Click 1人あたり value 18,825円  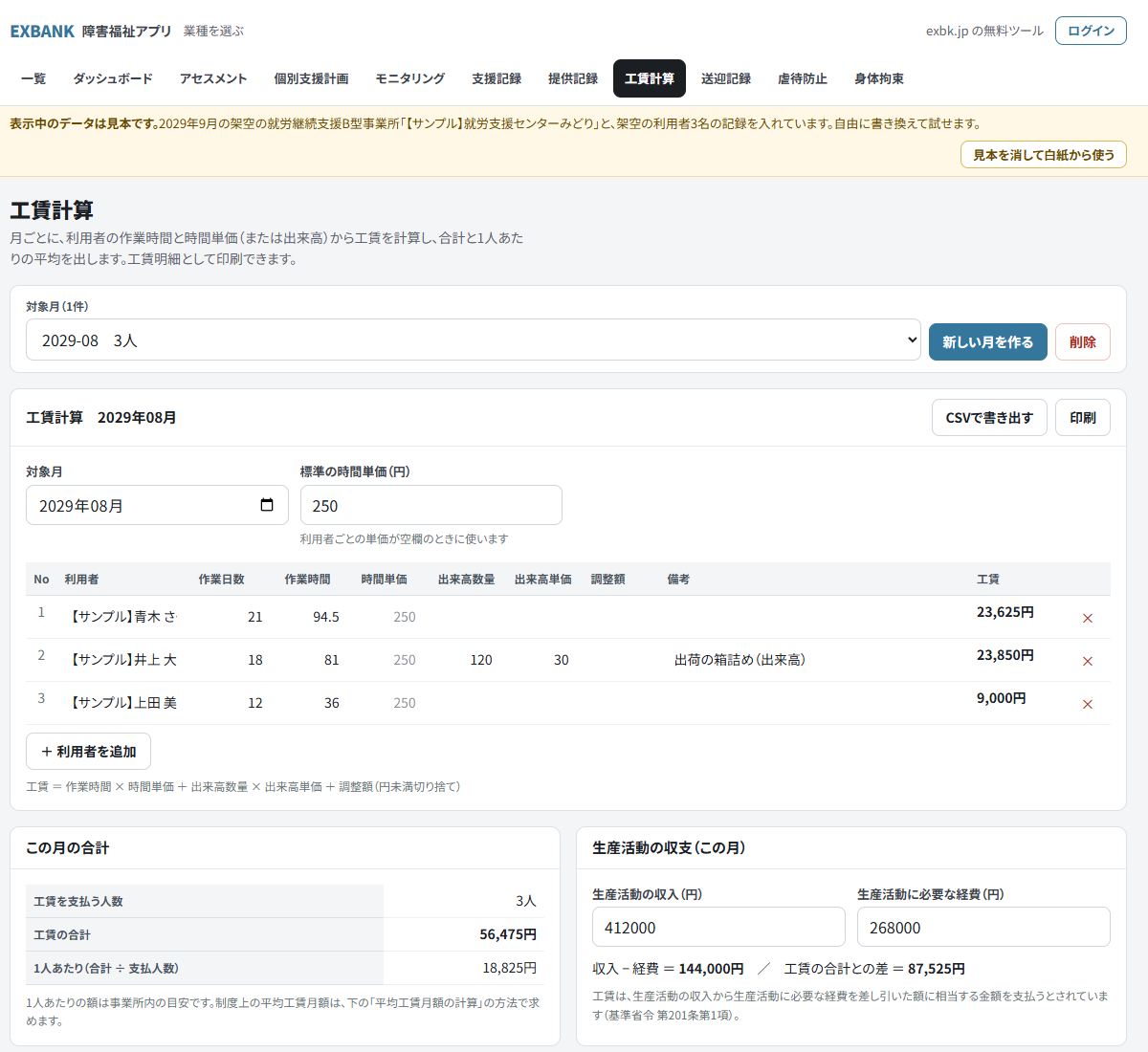pos(509,968)
